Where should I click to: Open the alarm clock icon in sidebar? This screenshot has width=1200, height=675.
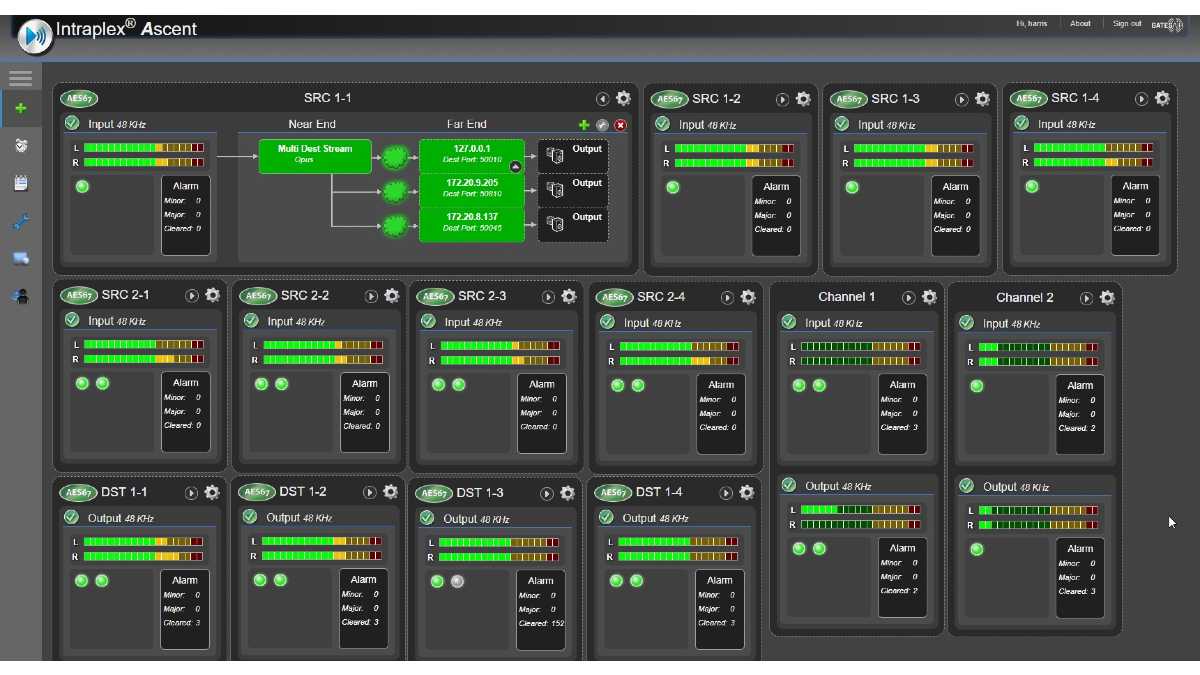pyautogui.click(x=20, y=146)
